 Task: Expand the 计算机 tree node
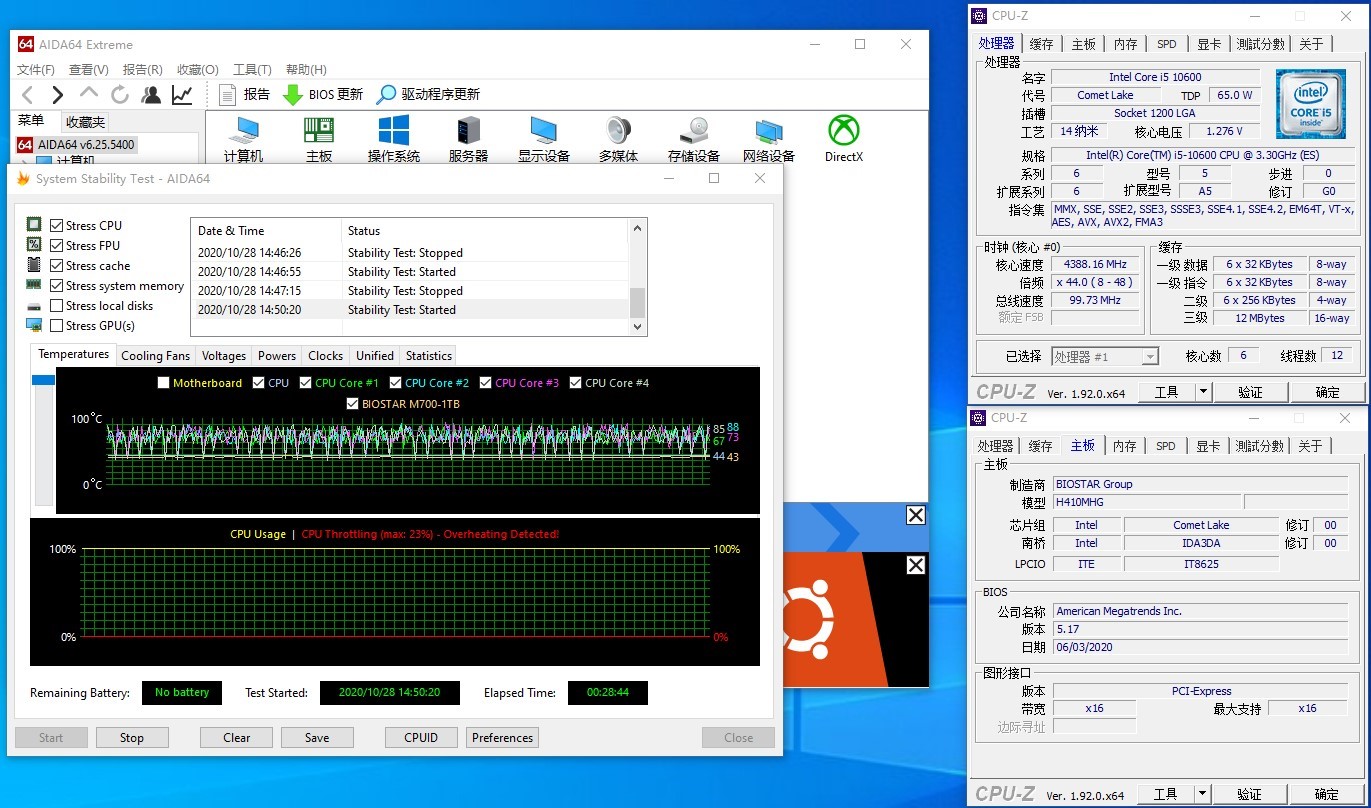[25, 161]
